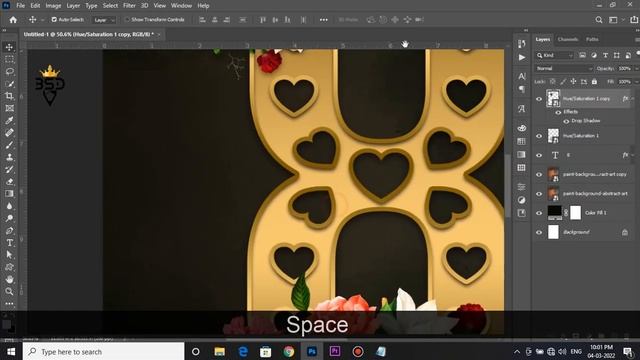Open the Actions panel play icon
Image resolution: width=640 pixels, height=360 pixels.
(x=522, y=57)
